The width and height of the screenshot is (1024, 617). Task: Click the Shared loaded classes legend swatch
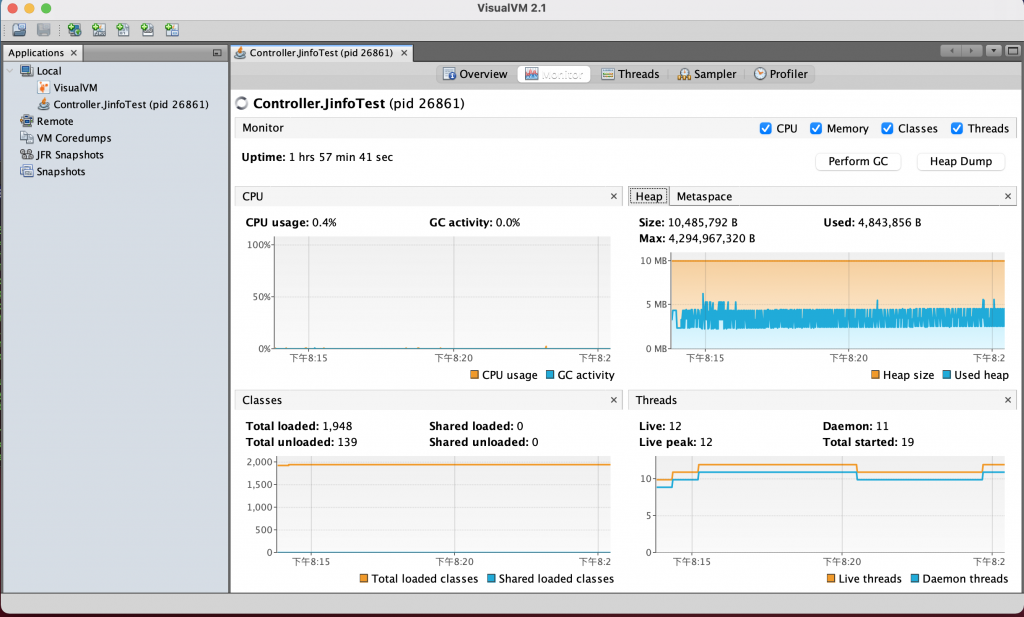[x=491, y=578]
